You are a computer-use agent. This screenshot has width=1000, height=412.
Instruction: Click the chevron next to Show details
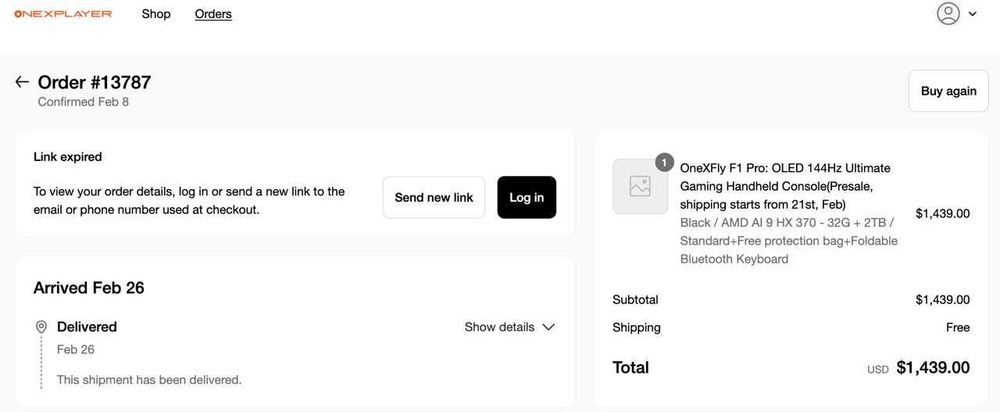[548, 327]
